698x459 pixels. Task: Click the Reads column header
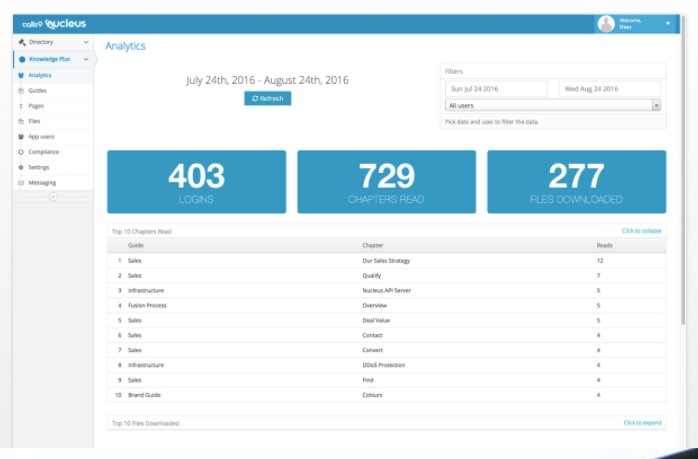click(605, 245)
